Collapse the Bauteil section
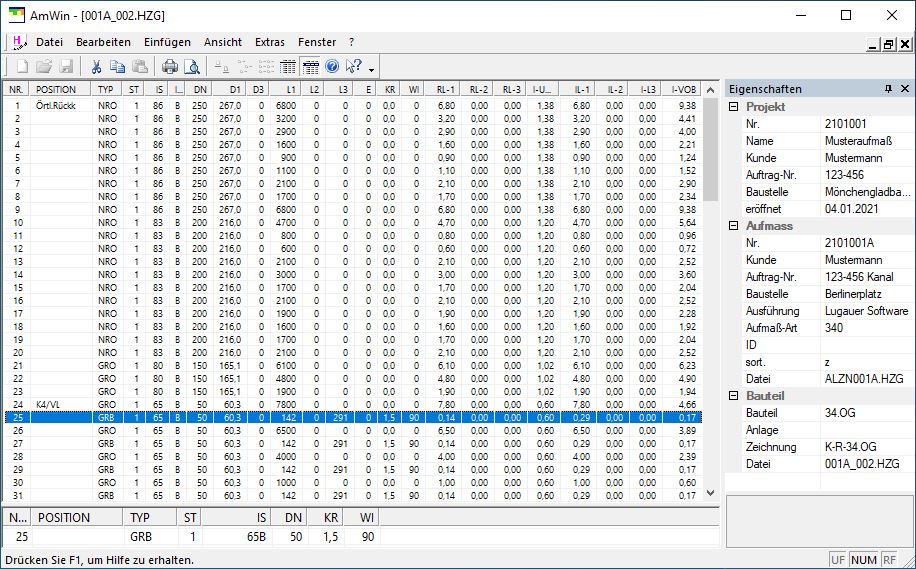Screen dimensions: 916x569 pos(734,396)
